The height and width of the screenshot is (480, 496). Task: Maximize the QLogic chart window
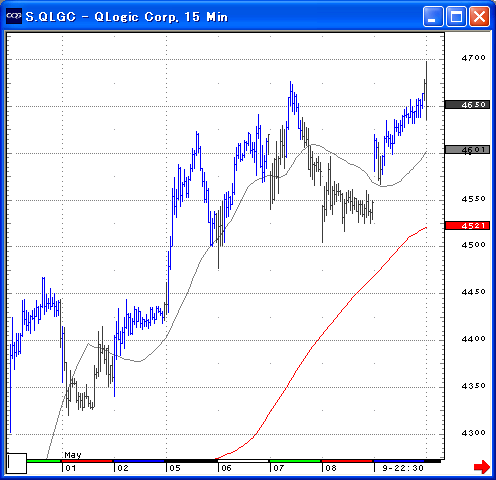coord(456,16)
